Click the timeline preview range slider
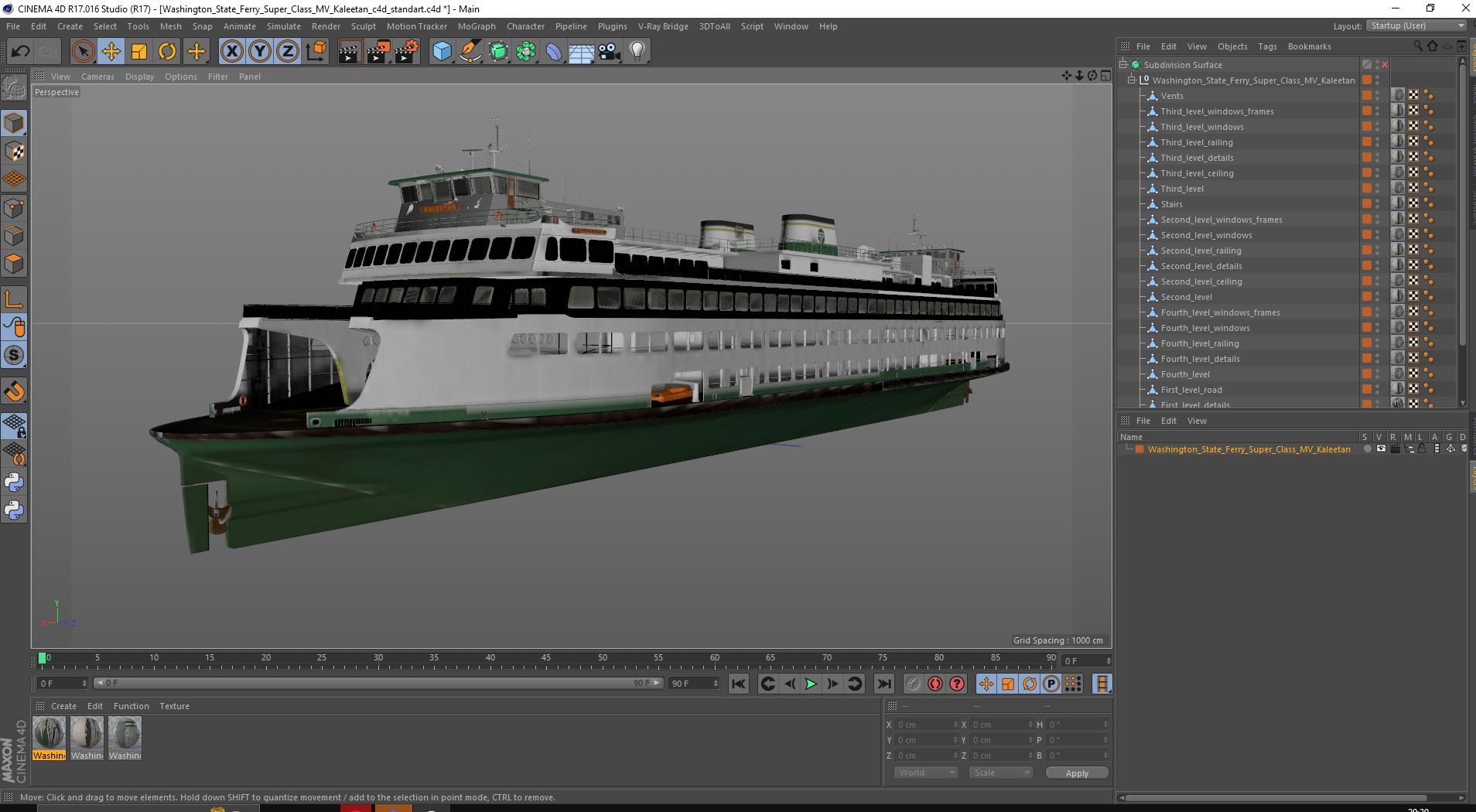The height and width of the screenshot is (812, 1476). 378,683
